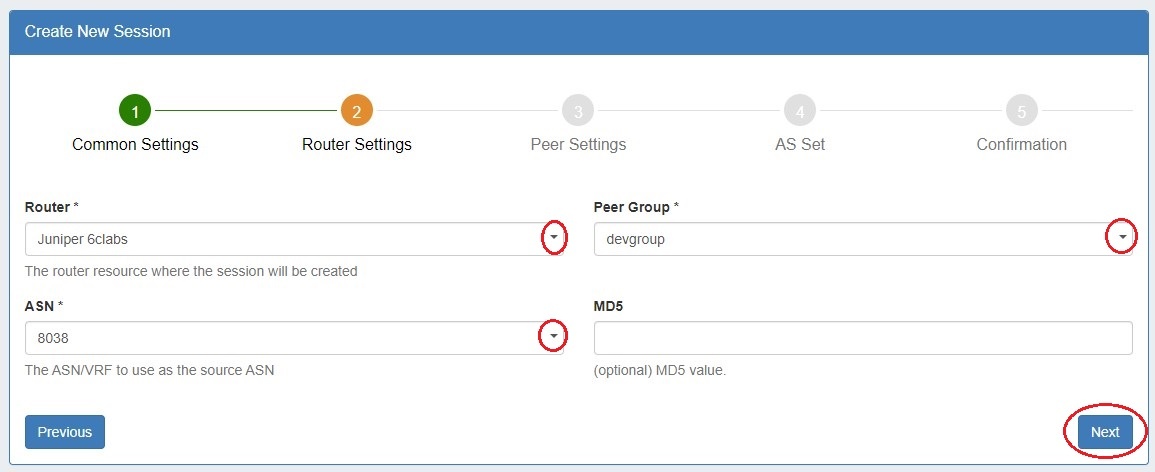Click the grey step 5 circle
Image resolution: width=1155 pixels, height=472 pixels.
(x=1021, y=110)
